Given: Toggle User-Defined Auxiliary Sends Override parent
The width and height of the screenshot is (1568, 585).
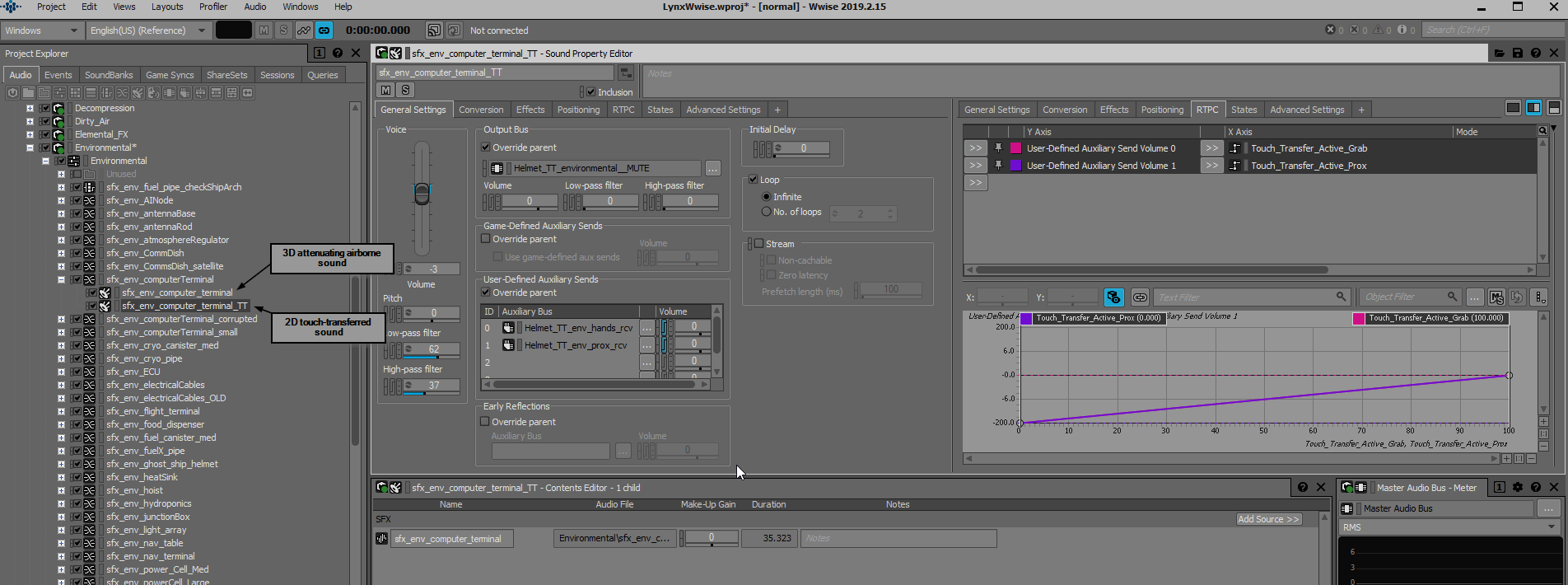Looking at the screenshot, I should pyautogui.click(x=486, y=292).
